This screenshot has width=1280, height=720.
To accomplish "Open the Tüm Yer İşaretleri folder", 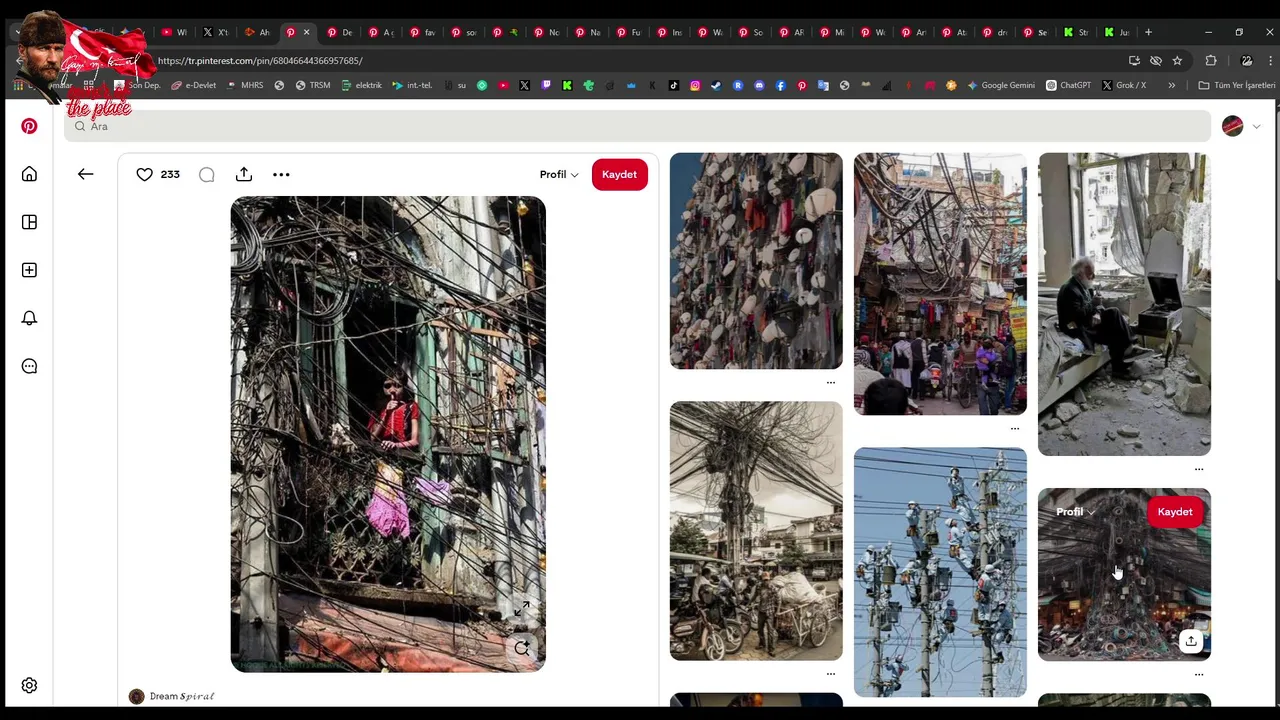I will coord(1237,85).
